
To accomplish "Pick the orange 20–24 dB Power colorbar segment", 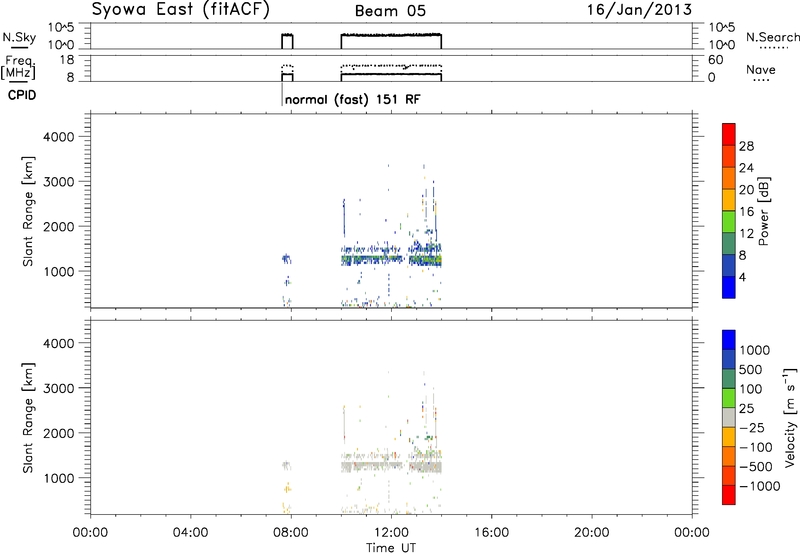I will [729, 178].
